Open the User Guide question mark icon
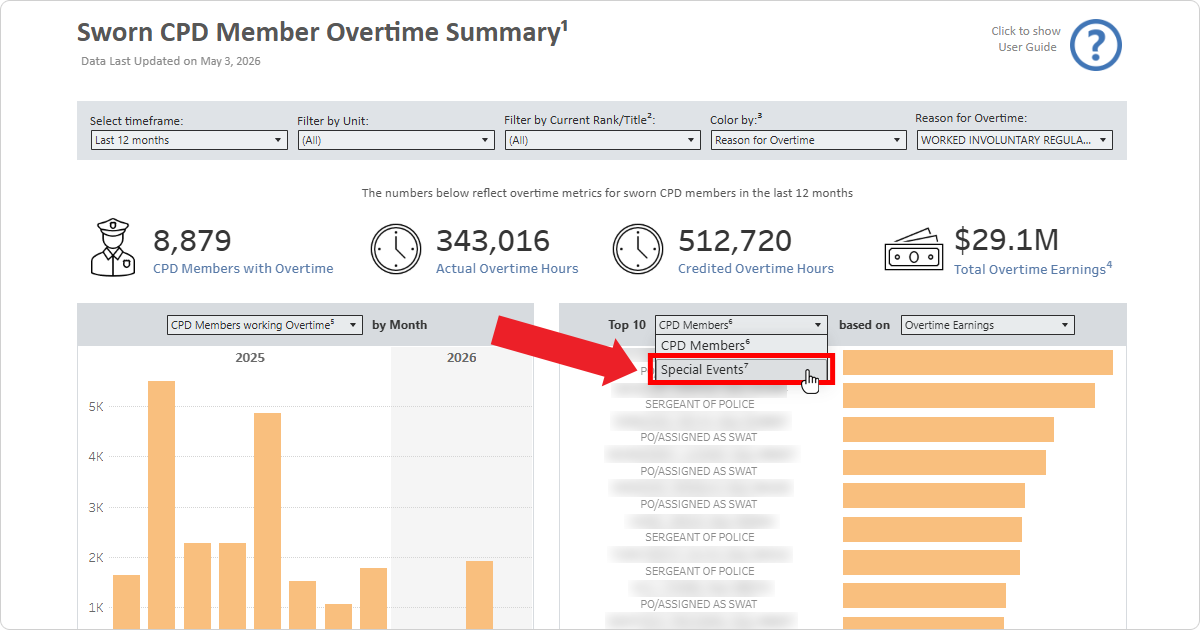 click(1096, 45)
